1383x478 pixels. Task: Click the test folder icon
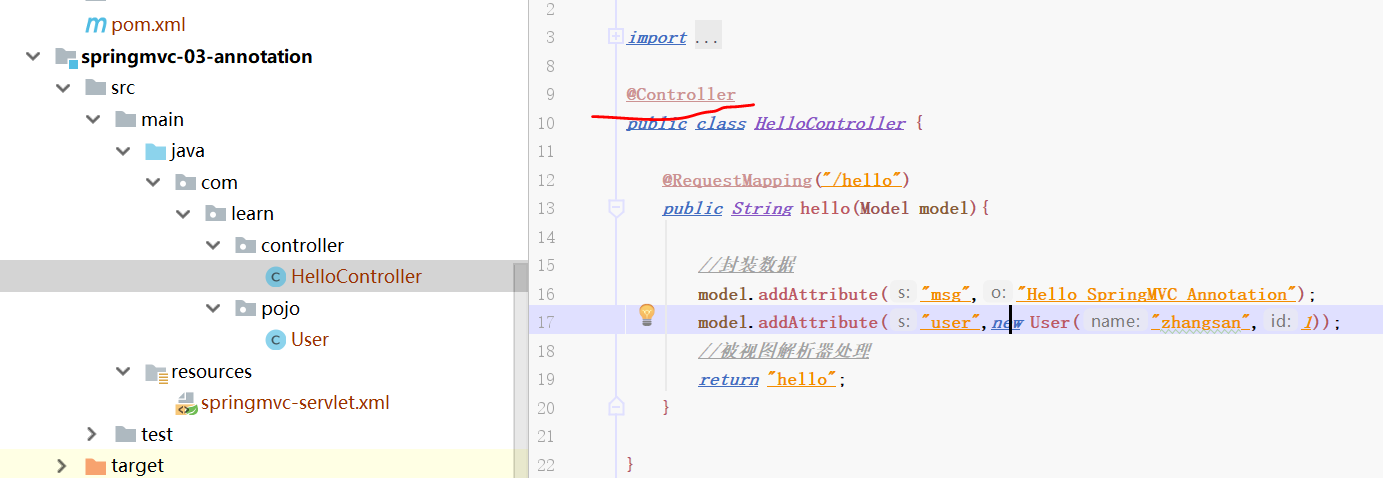(125, 435)
